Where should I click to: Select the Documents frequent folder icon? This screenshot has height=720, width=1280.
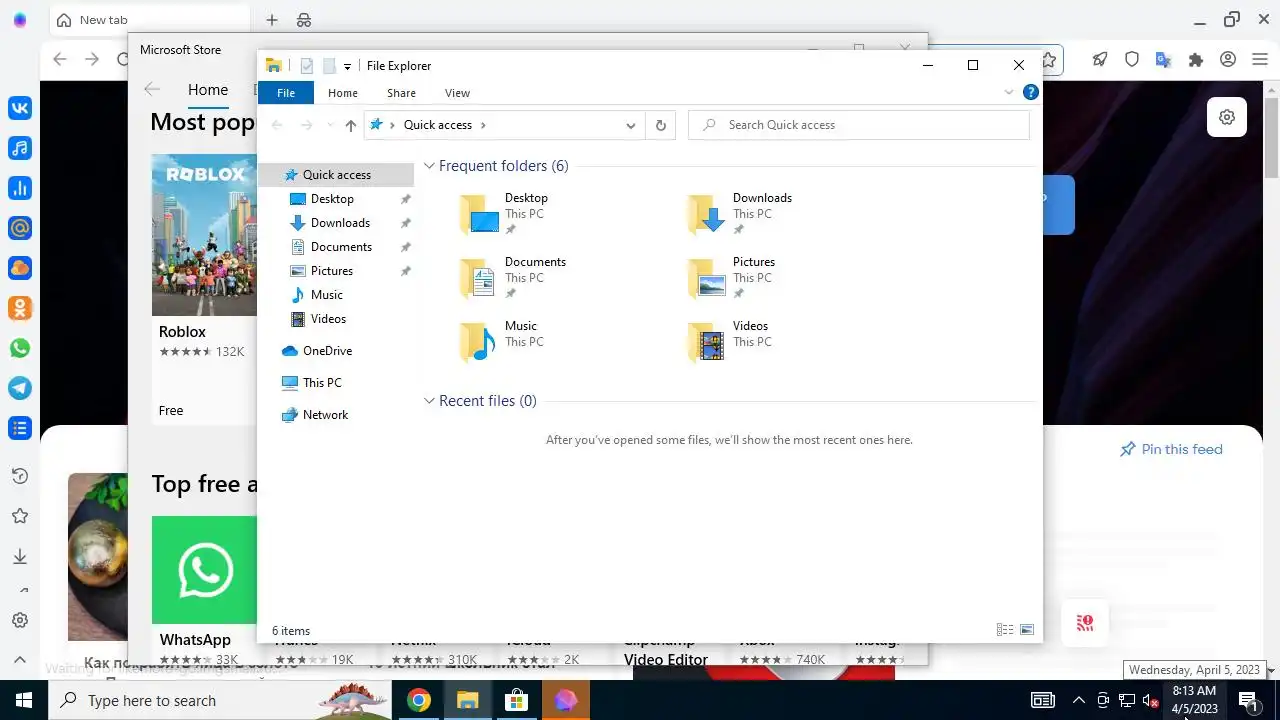click(x=478, y=278)
